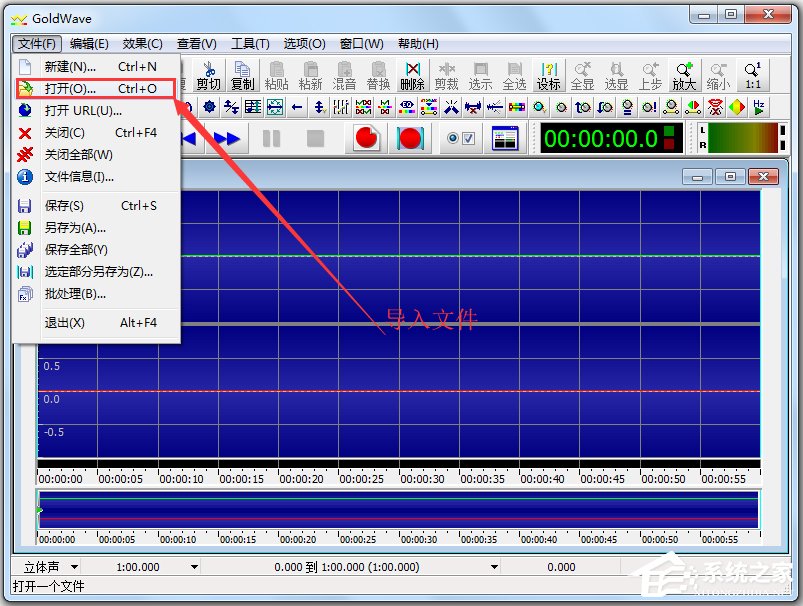Screen dimensions: 803x606
Task: Click the GoldWave title bar app icon
Action: click(x=19, y=19)
